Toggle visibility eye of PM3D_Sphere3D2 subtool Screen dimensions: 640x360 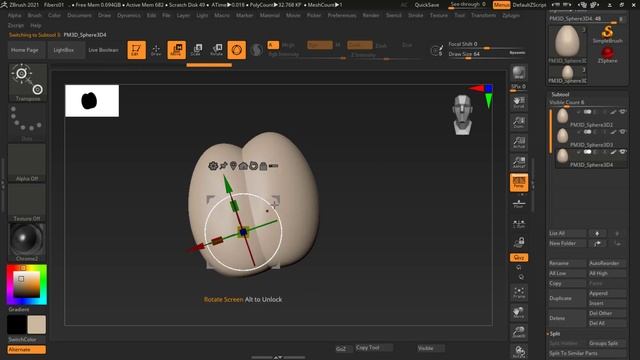(622, 112)
